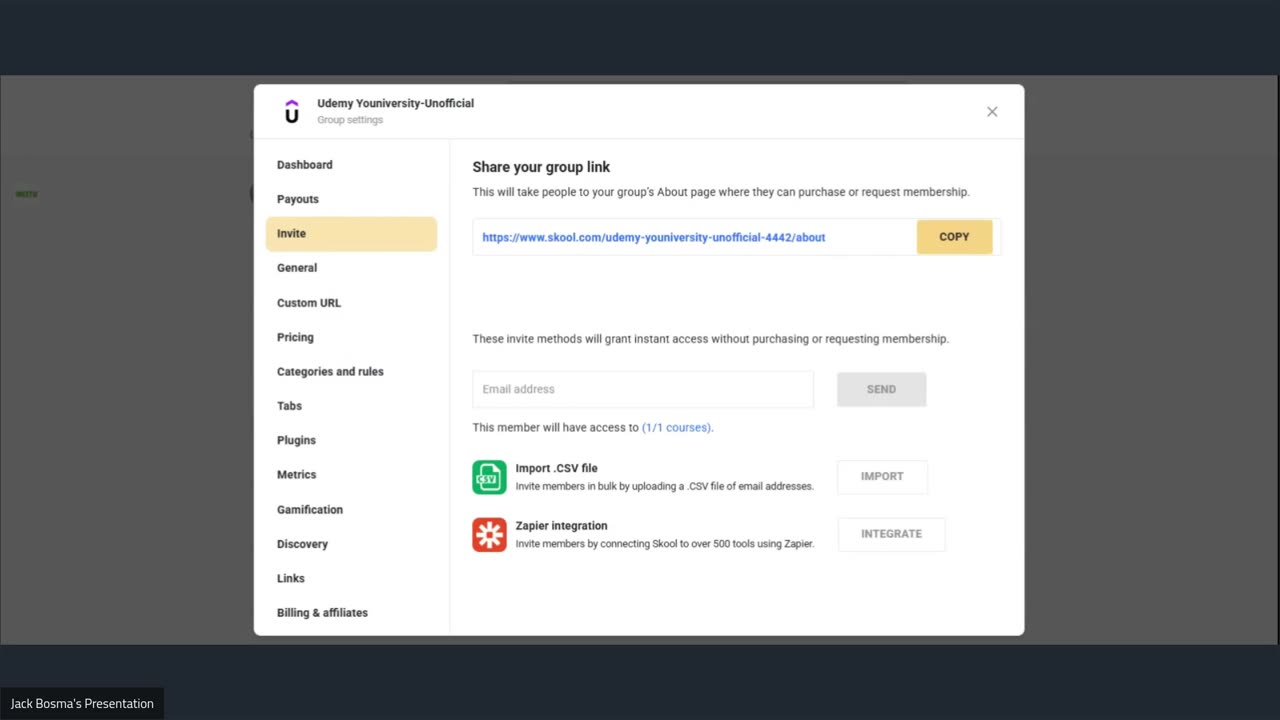Click the 'Share your group link' heading
Viewport: 1280px width, 720px height.
541,167
